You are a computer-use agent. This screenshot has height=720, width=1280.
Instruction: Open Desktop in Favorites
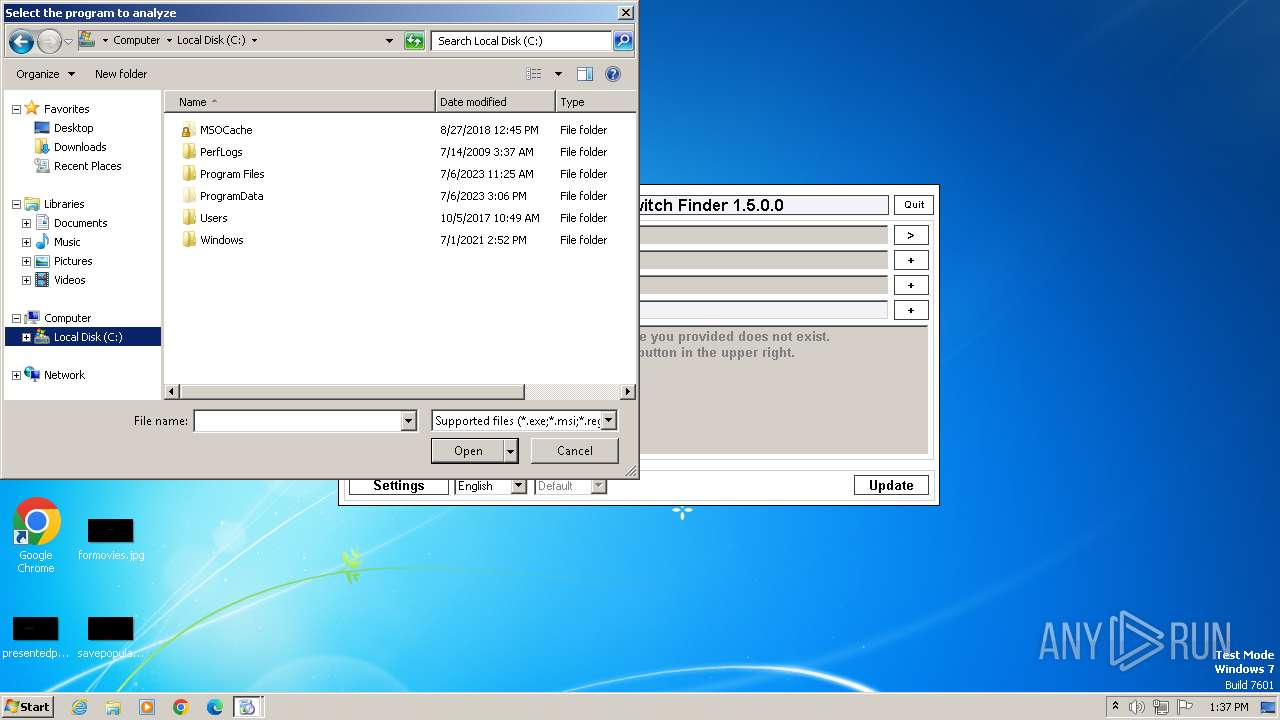(x=73, y=128)
